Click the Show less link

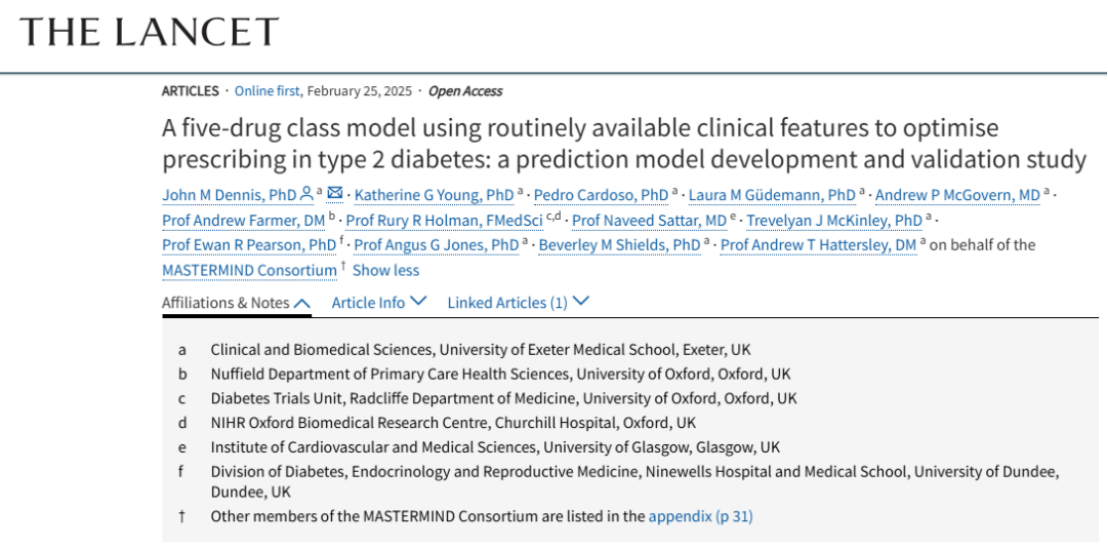tap(386, 271)
